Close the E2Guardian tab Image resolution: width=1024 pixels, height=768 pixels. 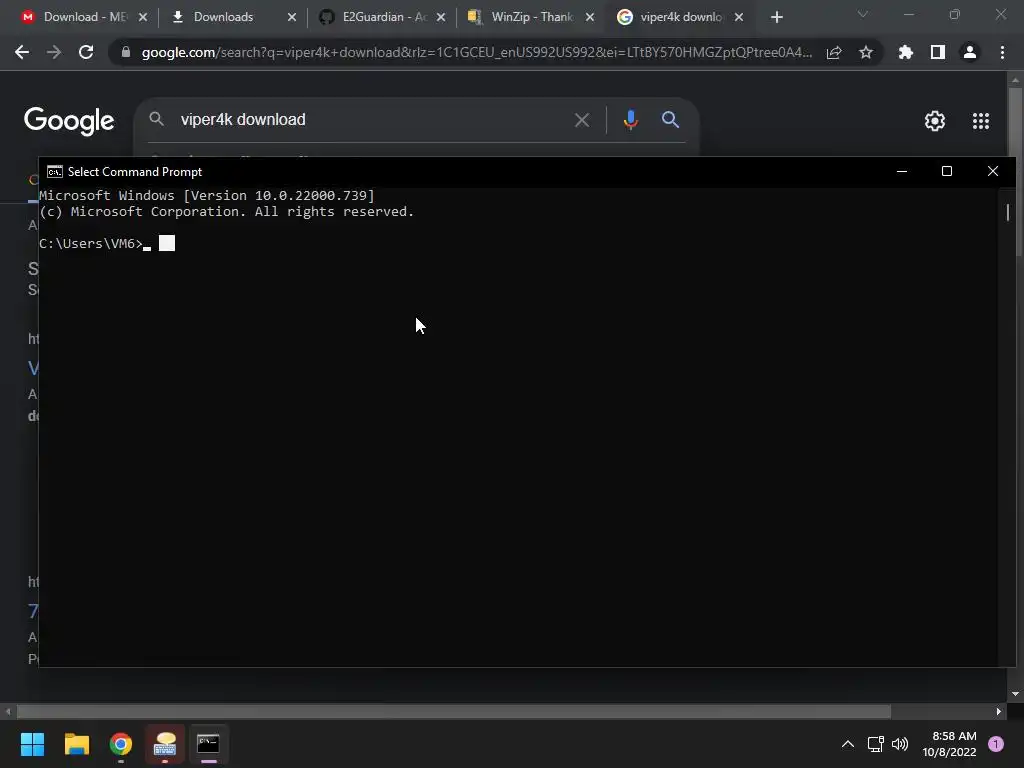click(441, 17)
